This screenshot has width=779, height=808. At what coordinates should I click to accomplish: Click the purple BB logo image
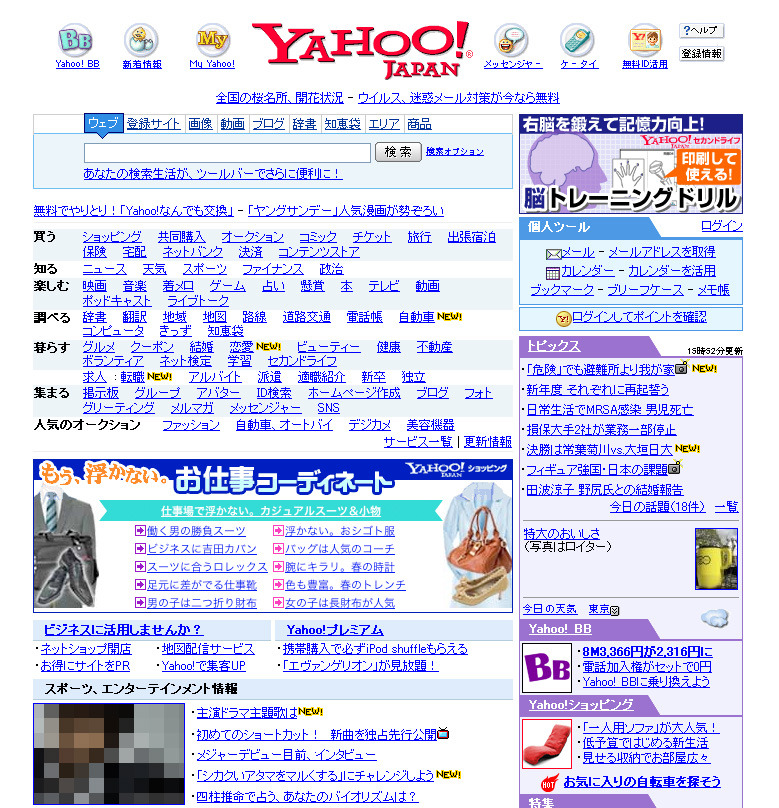pos(547,668)
